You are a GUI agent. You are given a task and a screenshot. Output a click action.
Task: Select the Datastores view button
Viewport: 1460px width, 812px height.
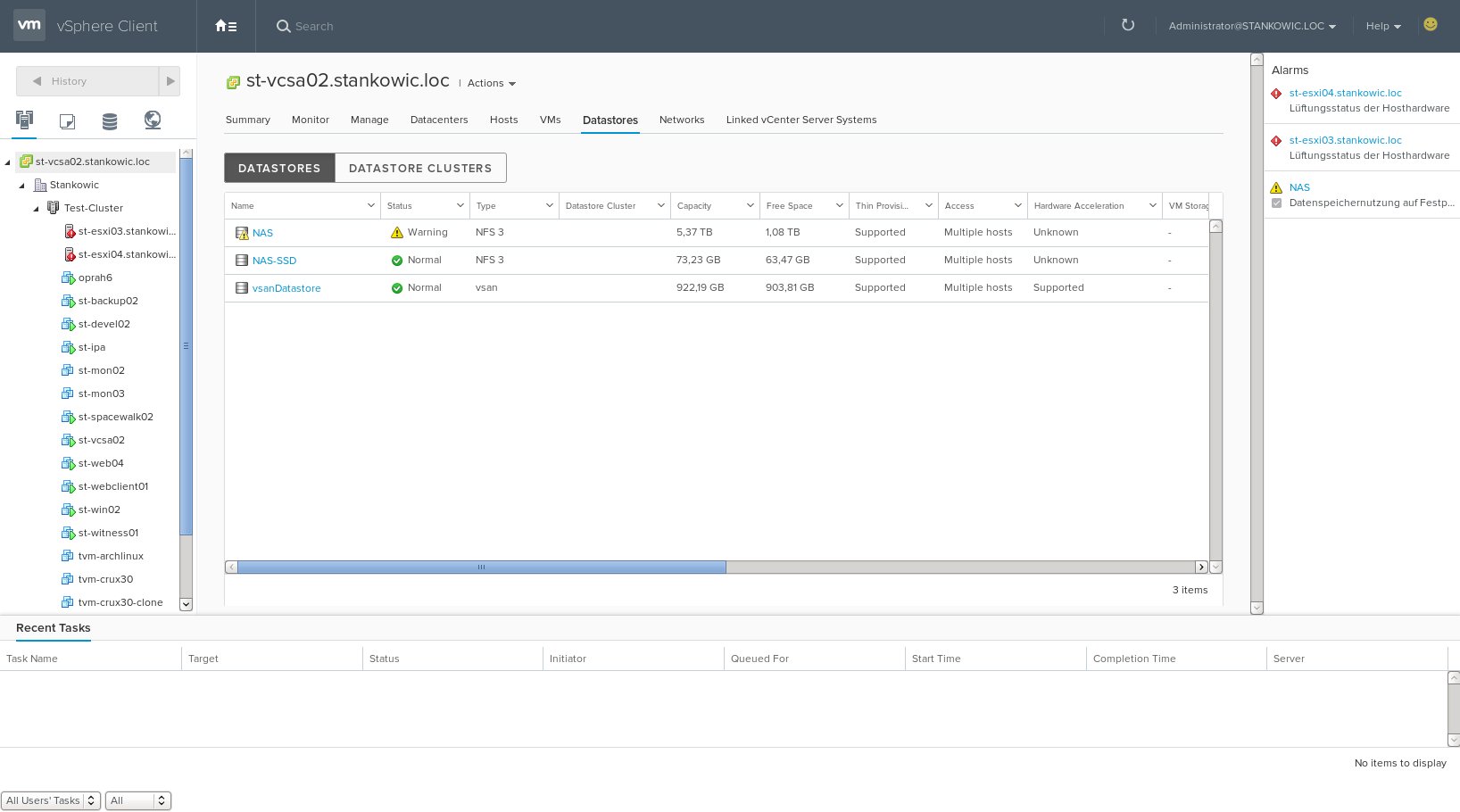(x=279, y=168)
